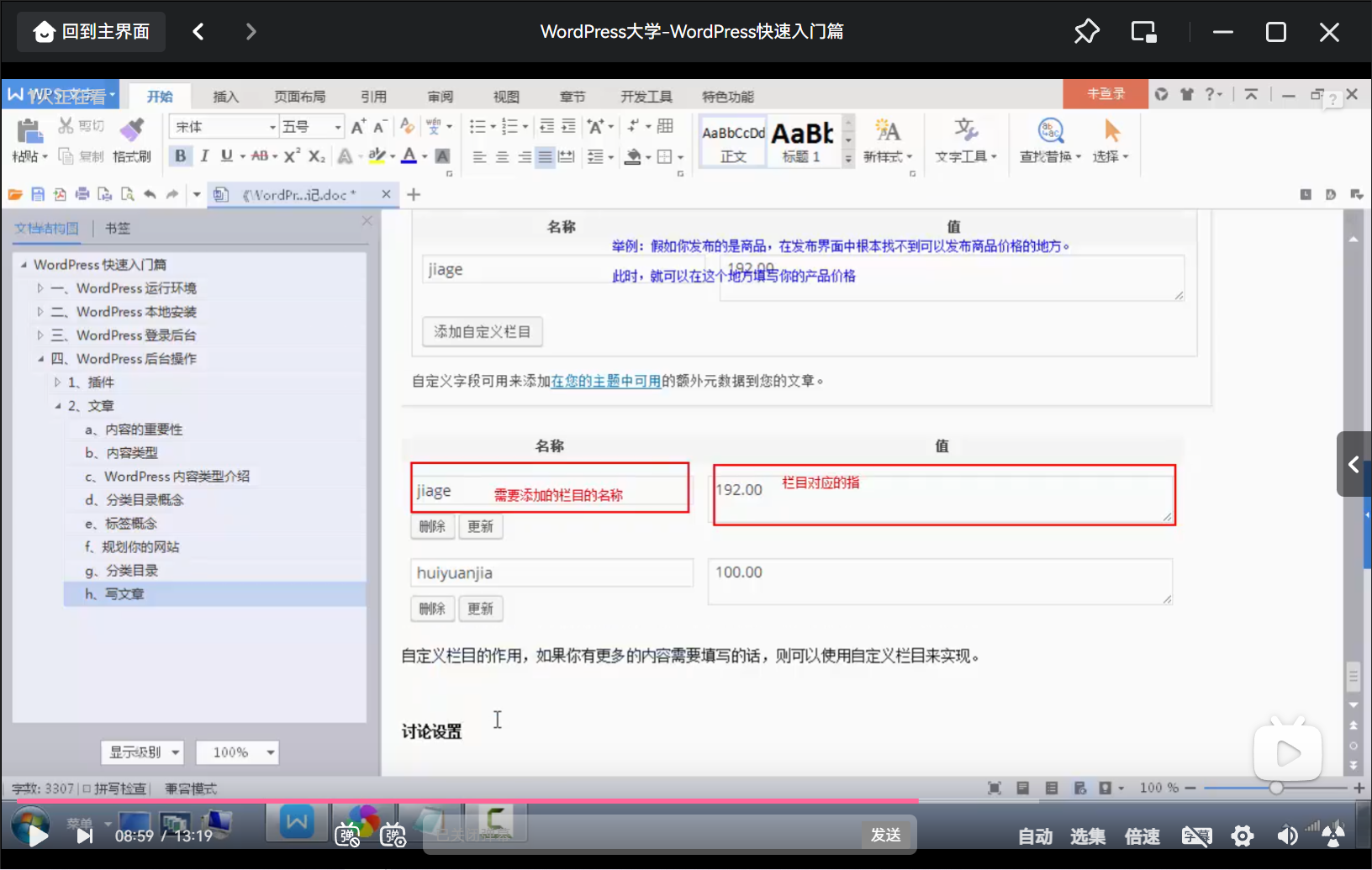
Task: Click 更新 button under huiyuanjia
Action: click(481, 609)
